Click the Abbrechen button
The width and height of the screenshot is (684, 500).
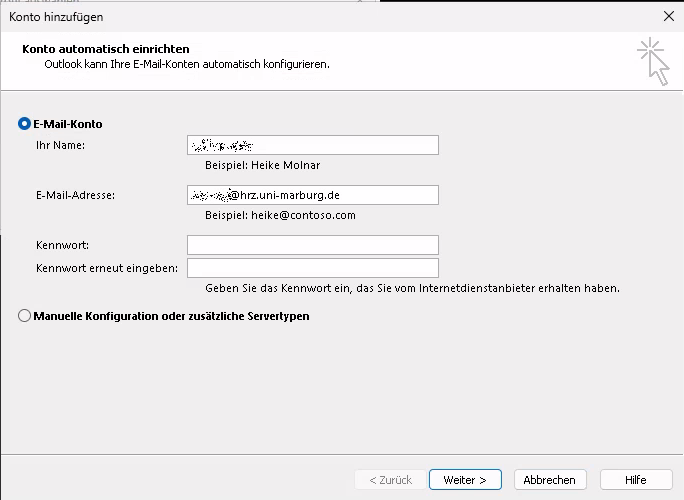coord(549,480)
